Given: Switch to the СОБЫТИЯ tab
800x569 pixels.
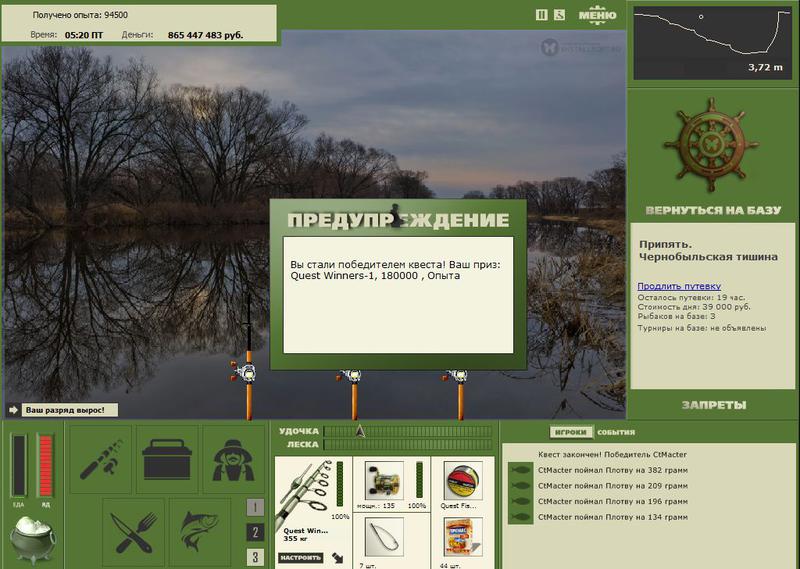Looking at the screenshot, I should (616, 432).
